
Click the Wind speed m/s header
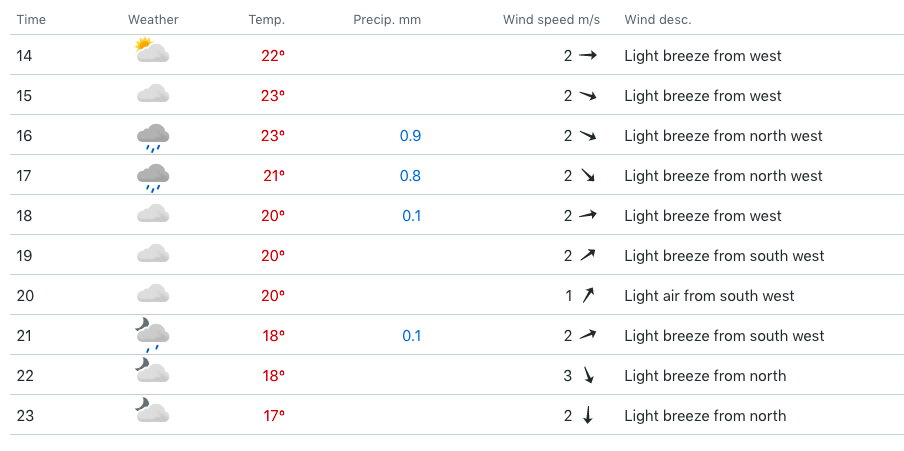pos(551,20)
